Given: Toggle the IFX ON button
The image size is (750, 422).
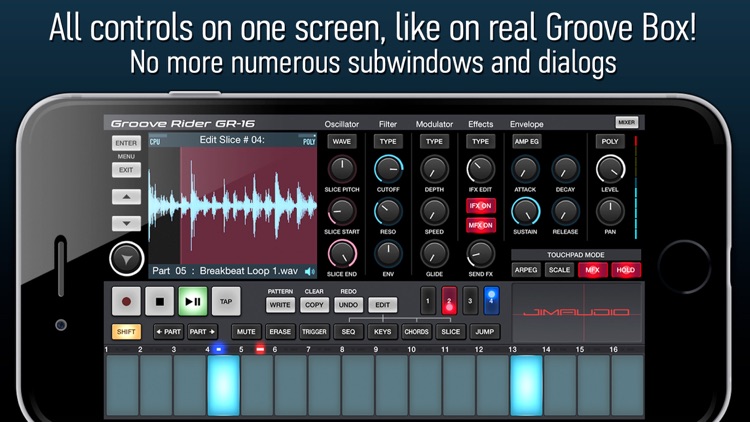Looking at the screenshot, I should 481,206.
